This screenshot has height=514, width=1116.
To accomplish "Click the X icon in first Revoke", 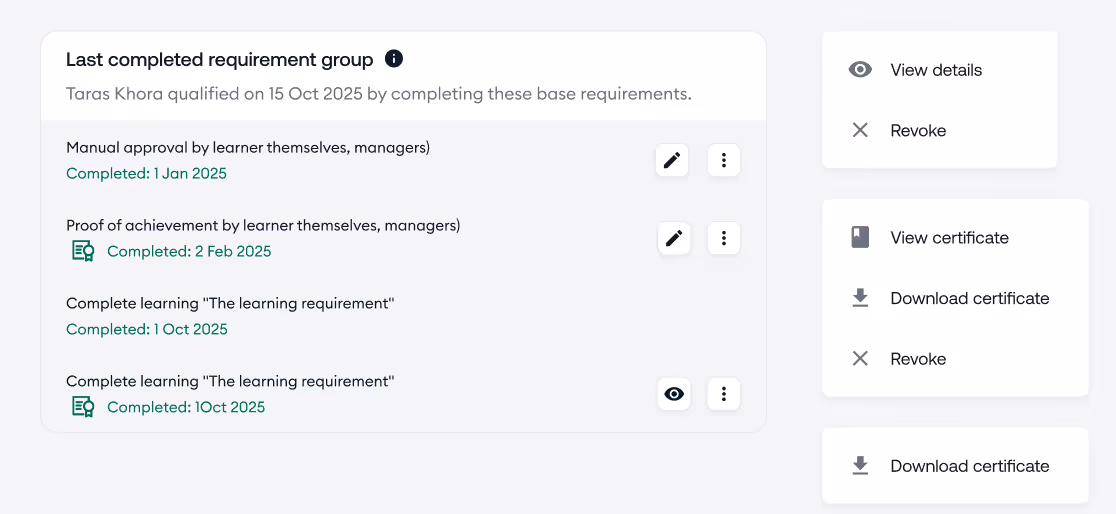I will click(x=860, y=130).
